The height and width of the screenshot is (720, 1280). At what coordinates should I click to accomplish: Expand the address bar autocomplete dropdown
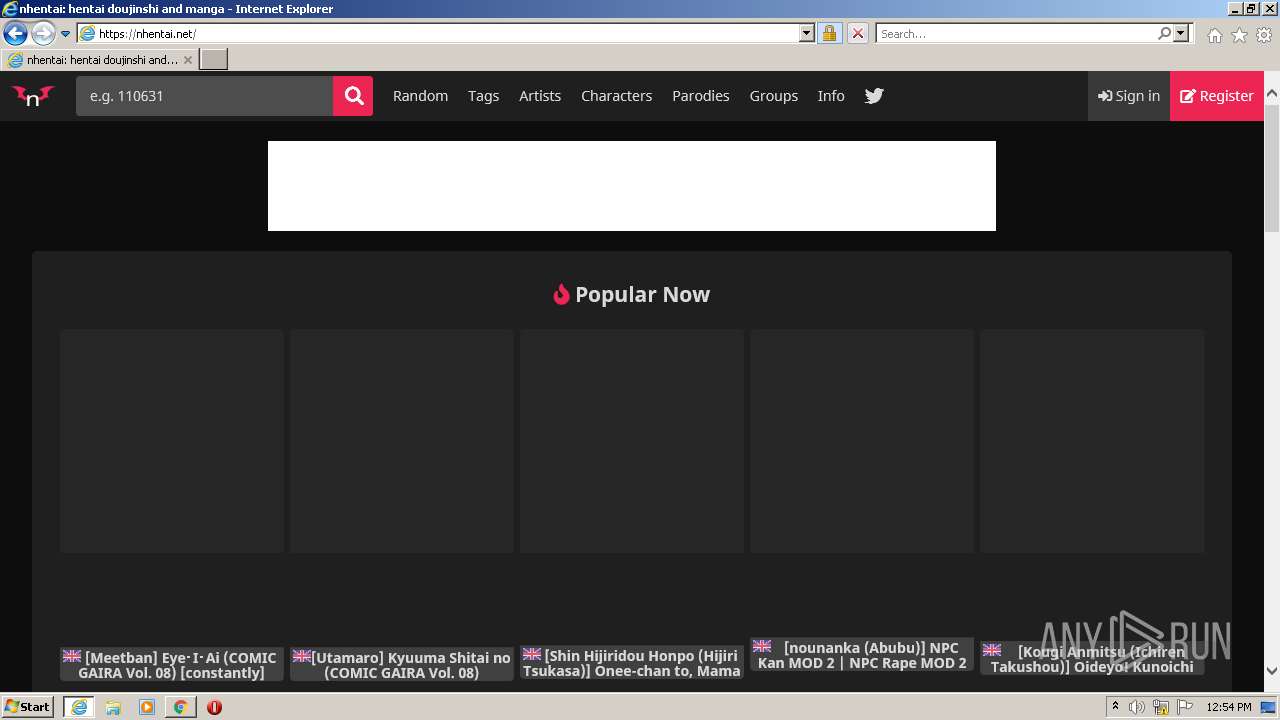pos(807,33)
